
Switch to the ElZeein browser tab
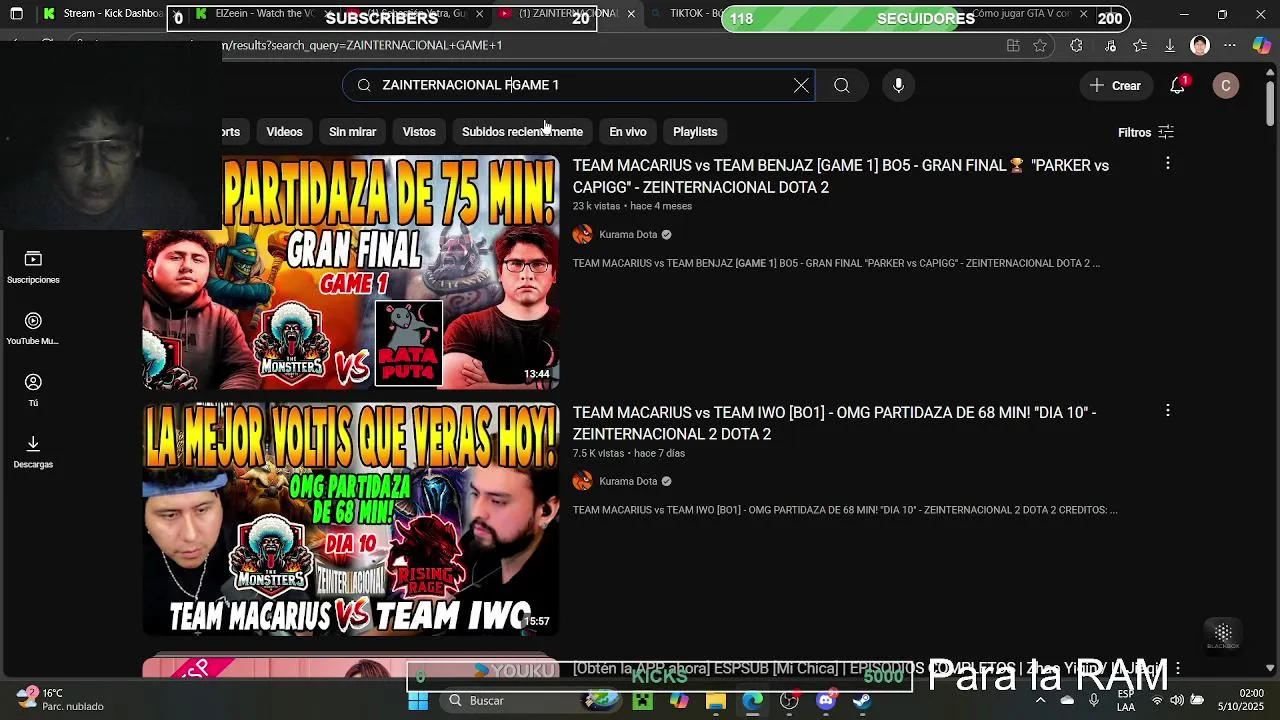tap(265, 14)
